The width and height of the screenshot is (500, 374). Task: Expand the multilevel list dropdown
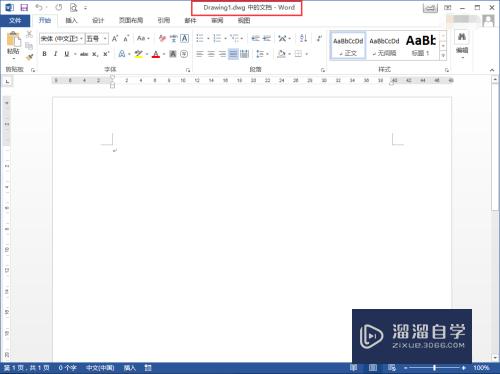(x=242, y=39)
